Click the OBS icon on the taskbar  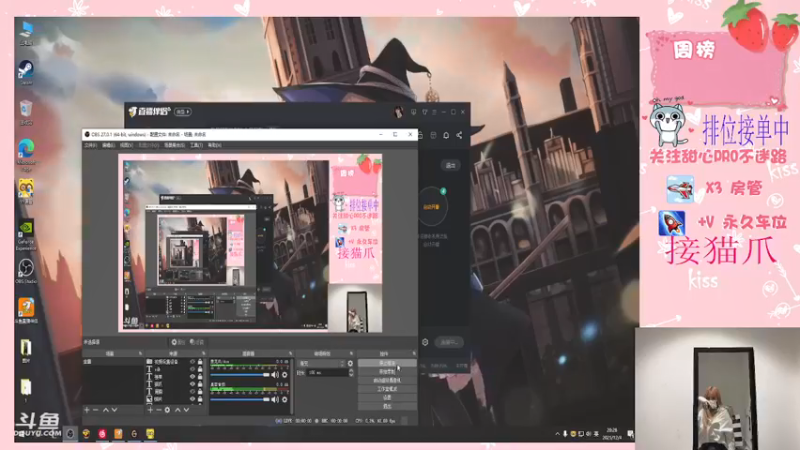[70, 434]
